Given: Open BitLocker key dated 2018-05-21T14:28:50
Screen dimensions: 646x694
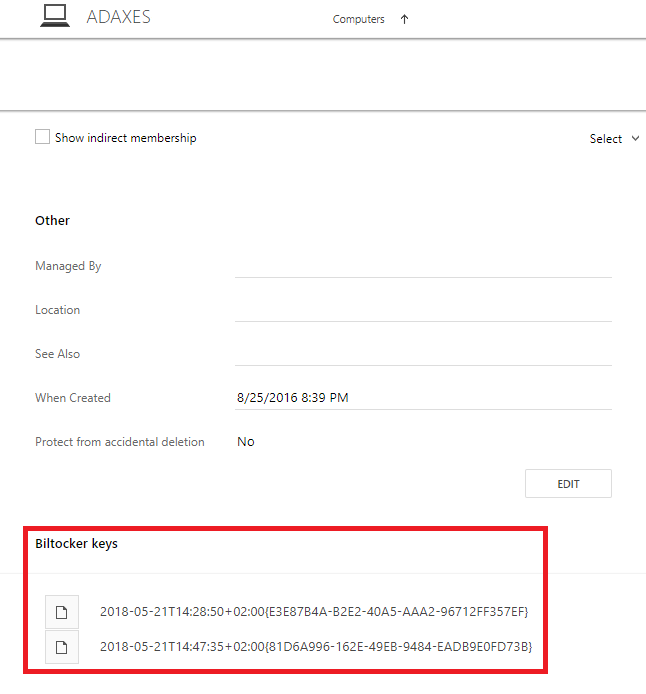Looking at the screenshot, I should tap(314, 612).
